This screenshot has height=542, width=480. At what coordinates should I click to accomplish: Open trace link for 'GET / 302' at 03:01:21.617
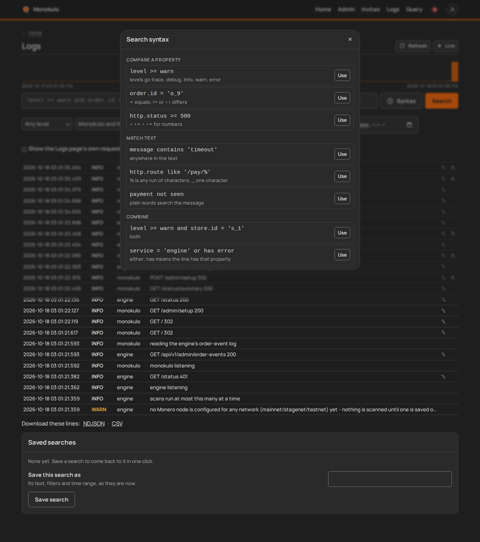pos(443,333)
